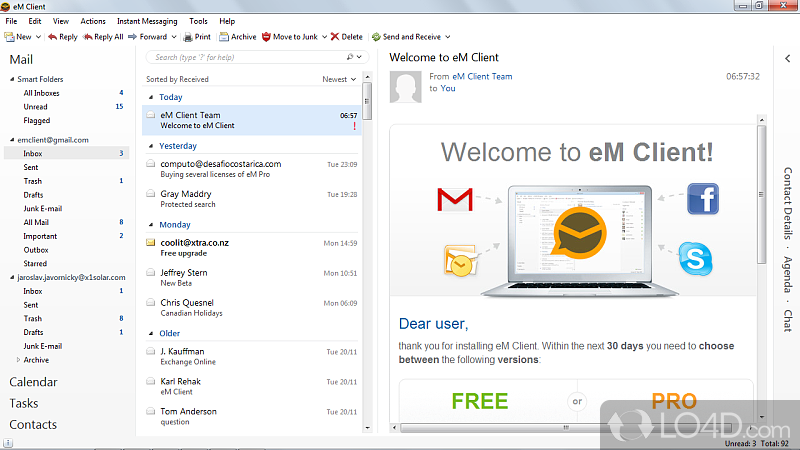Switch to the Tasks section

tap(23, 403)
